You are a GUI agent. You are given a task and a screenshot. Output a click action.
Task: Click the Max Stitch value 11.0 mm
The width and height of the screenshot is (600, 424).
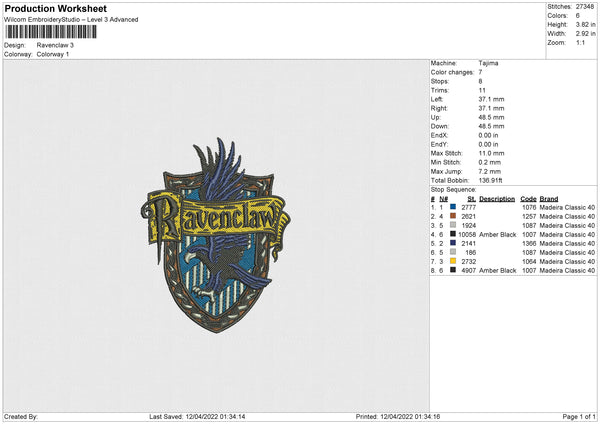pos(491,153)
